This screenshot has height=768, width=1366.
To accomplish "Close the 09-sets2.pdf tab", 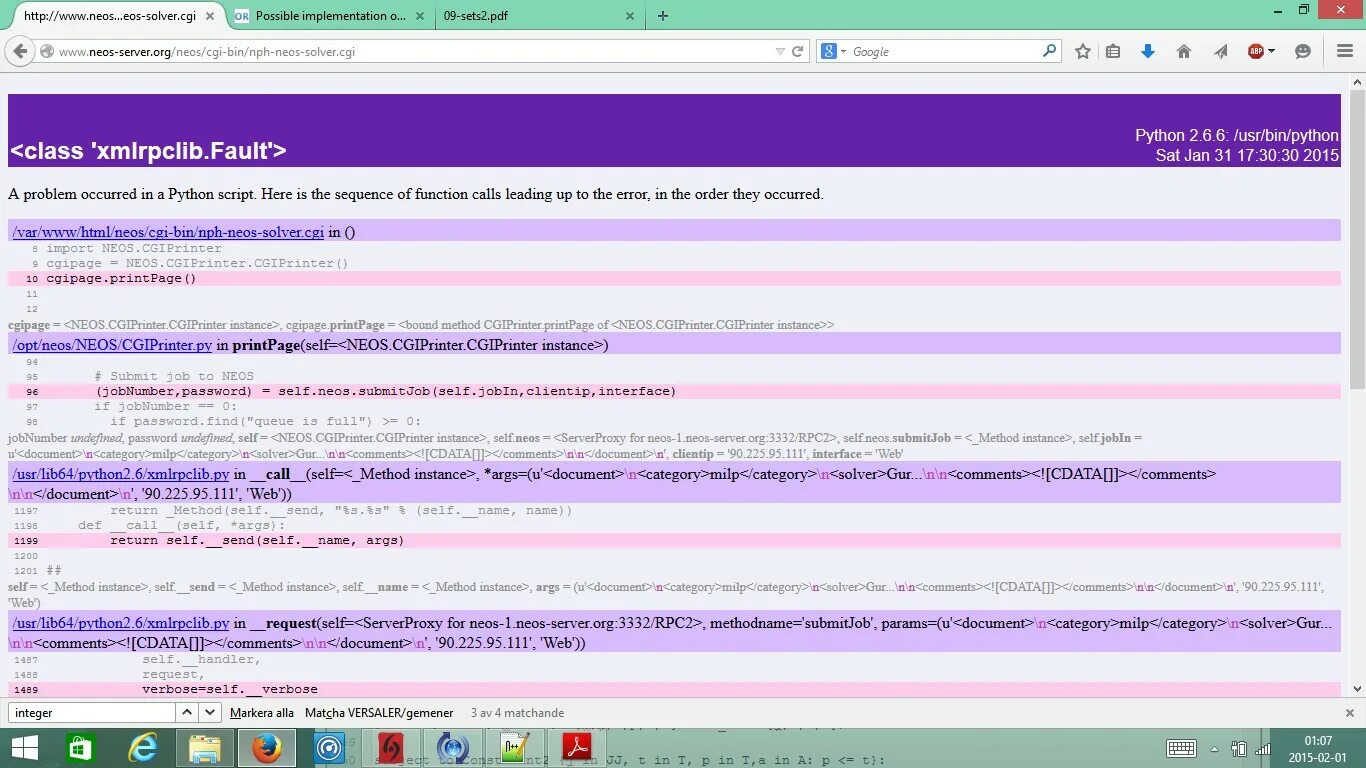I will [x=629, y=16].
